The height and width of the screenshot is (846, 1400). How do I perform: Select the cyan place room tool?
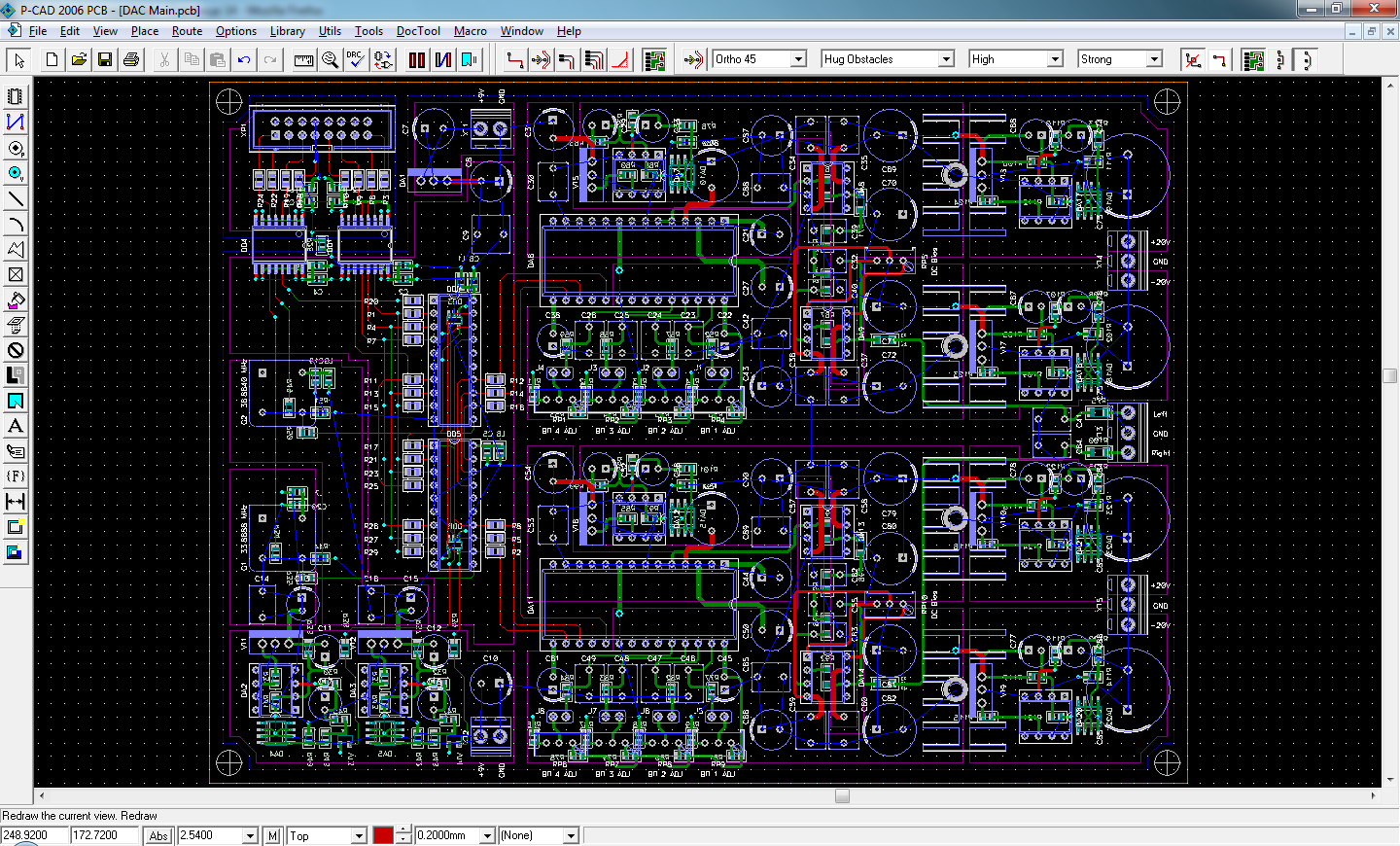16,401
